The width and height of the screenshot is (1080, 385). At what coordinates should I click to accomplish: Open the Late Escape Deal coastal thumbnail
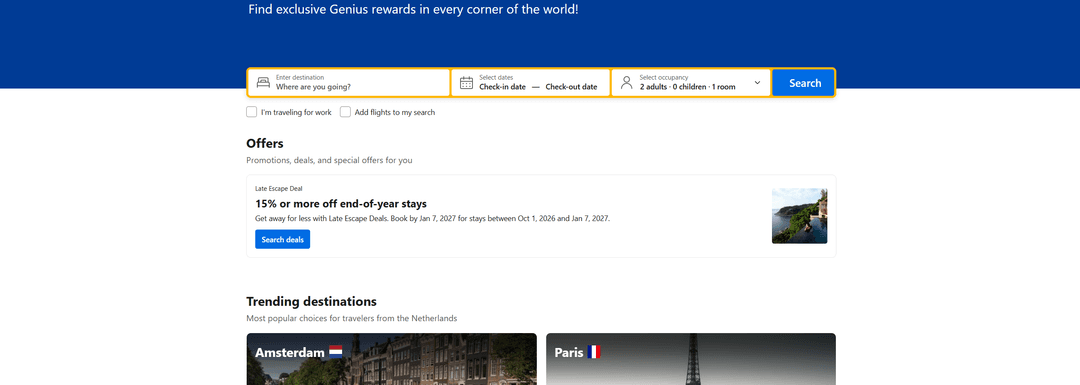tap(799, 216)
